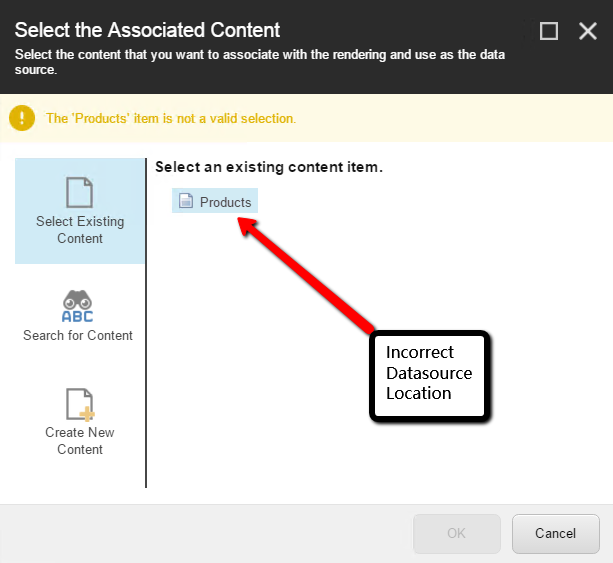Click the blank page icon for Select Existing Content
Viewport: 613px width, 563px height.
79,192
